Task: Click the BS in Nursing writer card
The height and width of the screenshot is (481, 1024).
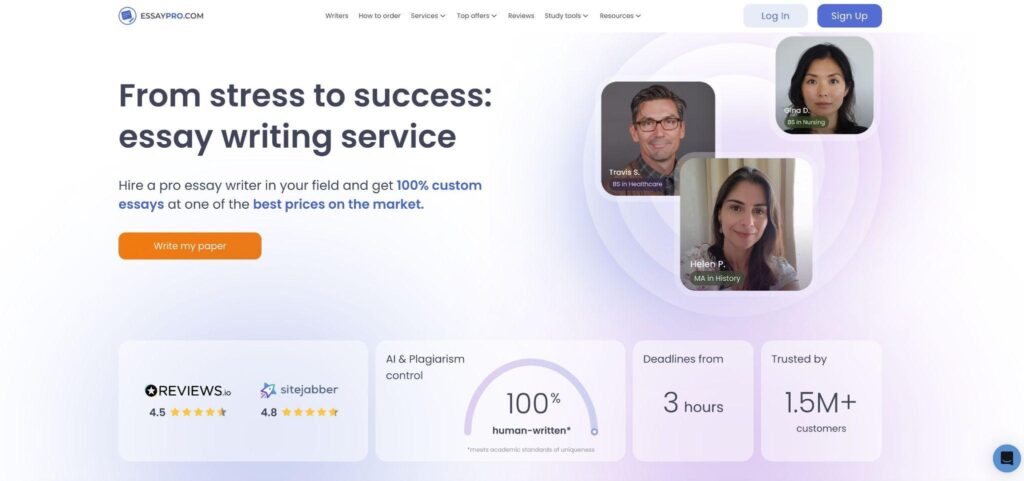Action: click(x=824, y=85)
